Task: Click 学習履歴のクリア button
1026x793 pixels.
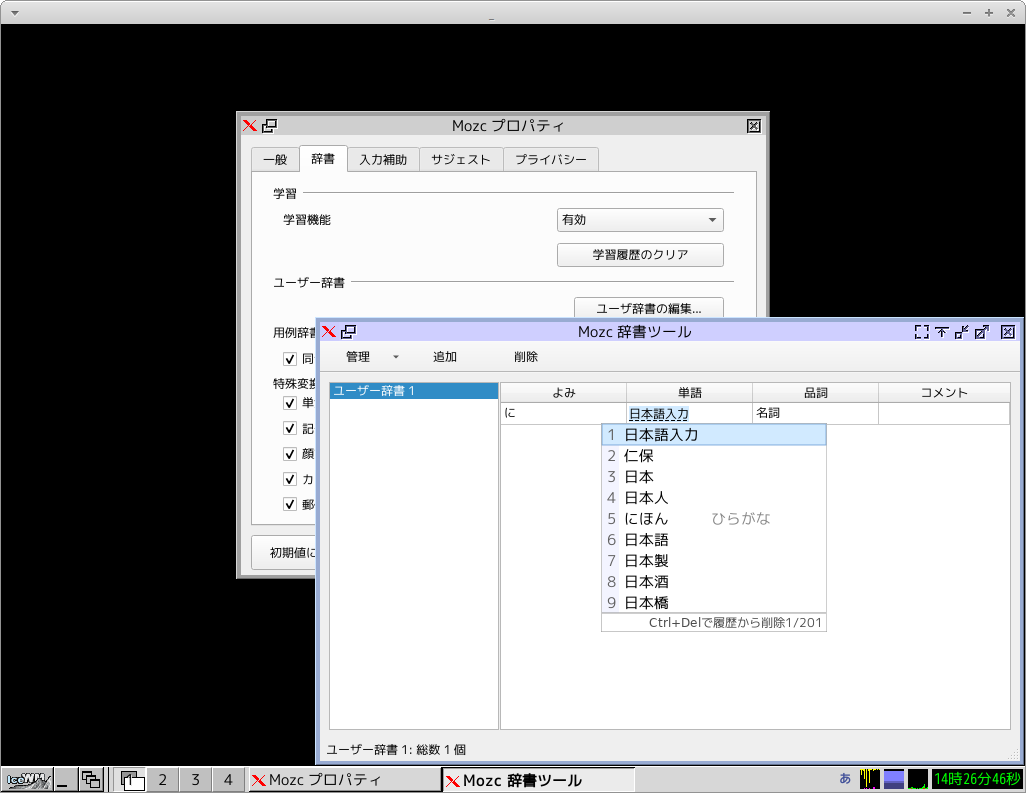Action: click(640, 255)
